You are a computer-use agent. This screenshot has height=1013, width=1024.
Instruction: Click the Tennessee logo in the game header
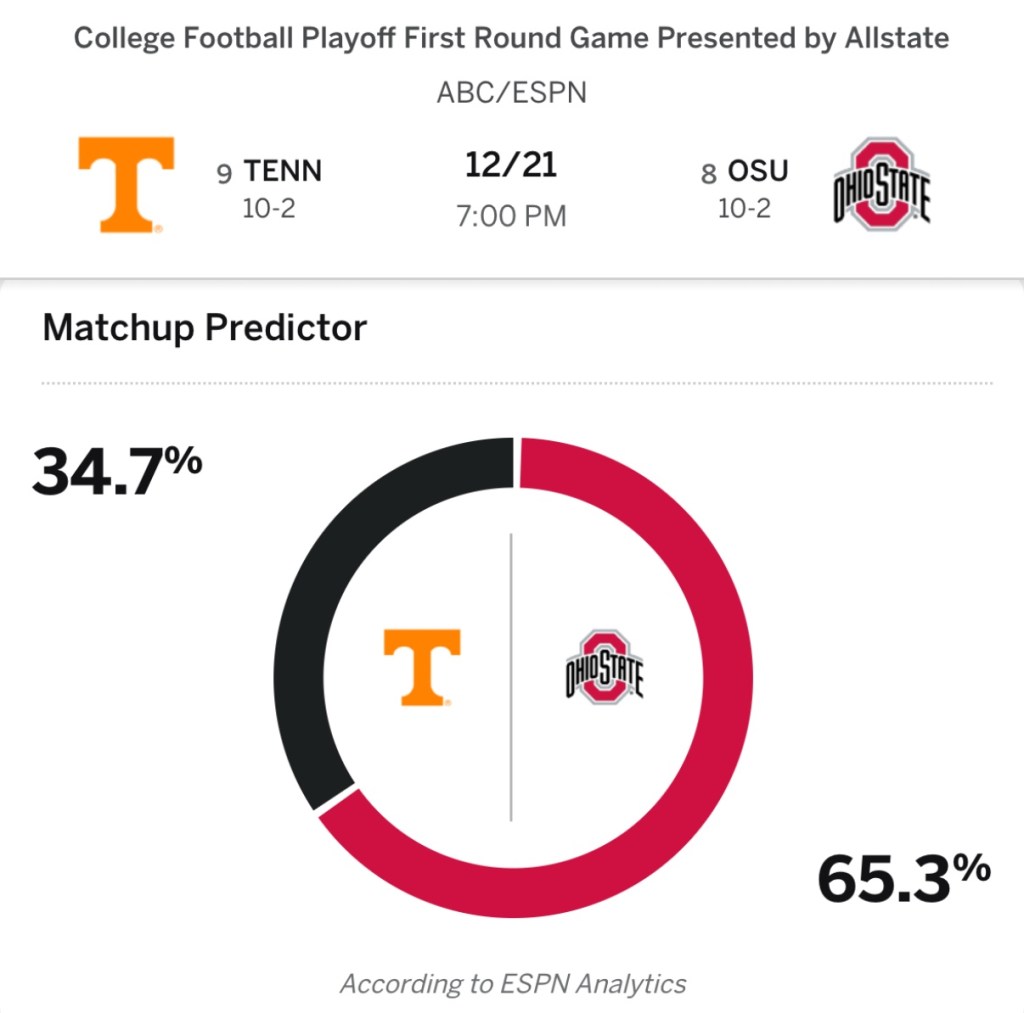[126, 185]
